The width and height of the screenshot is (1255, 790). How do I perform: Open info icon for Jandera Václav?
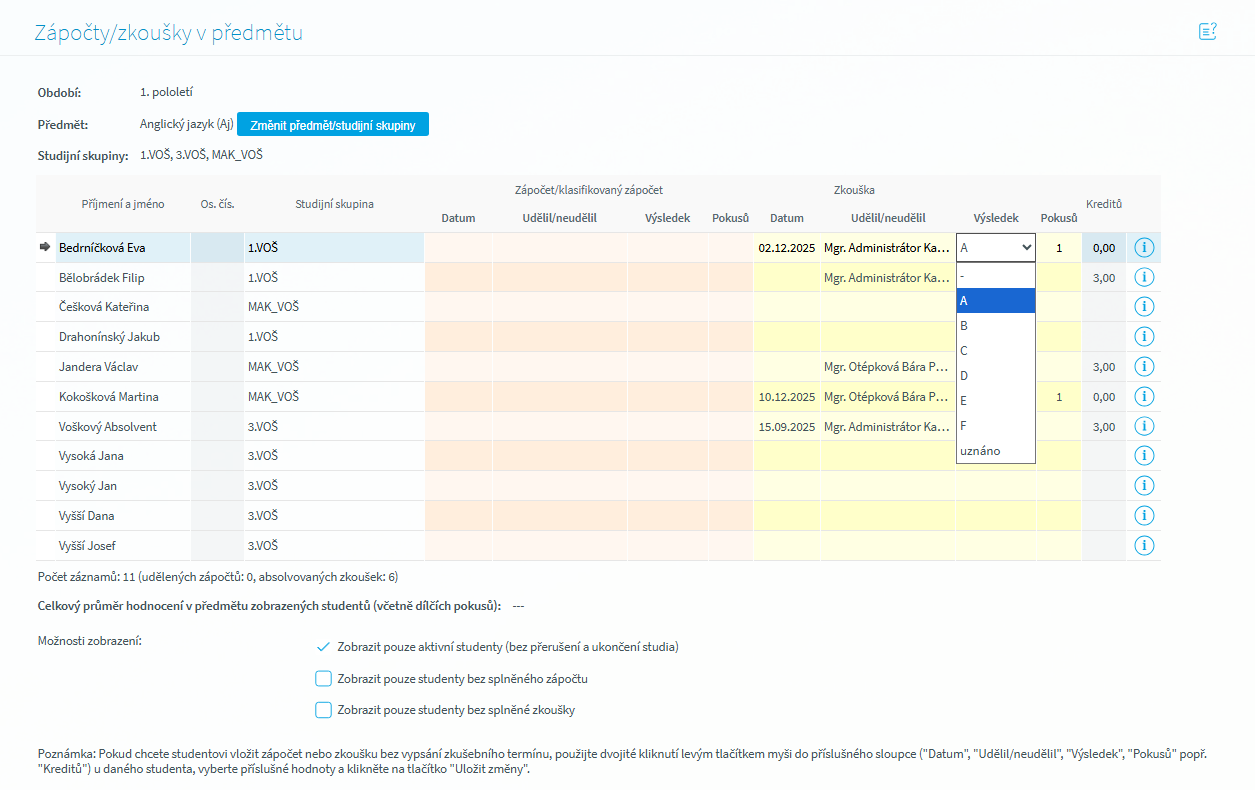pos(1144,367)
